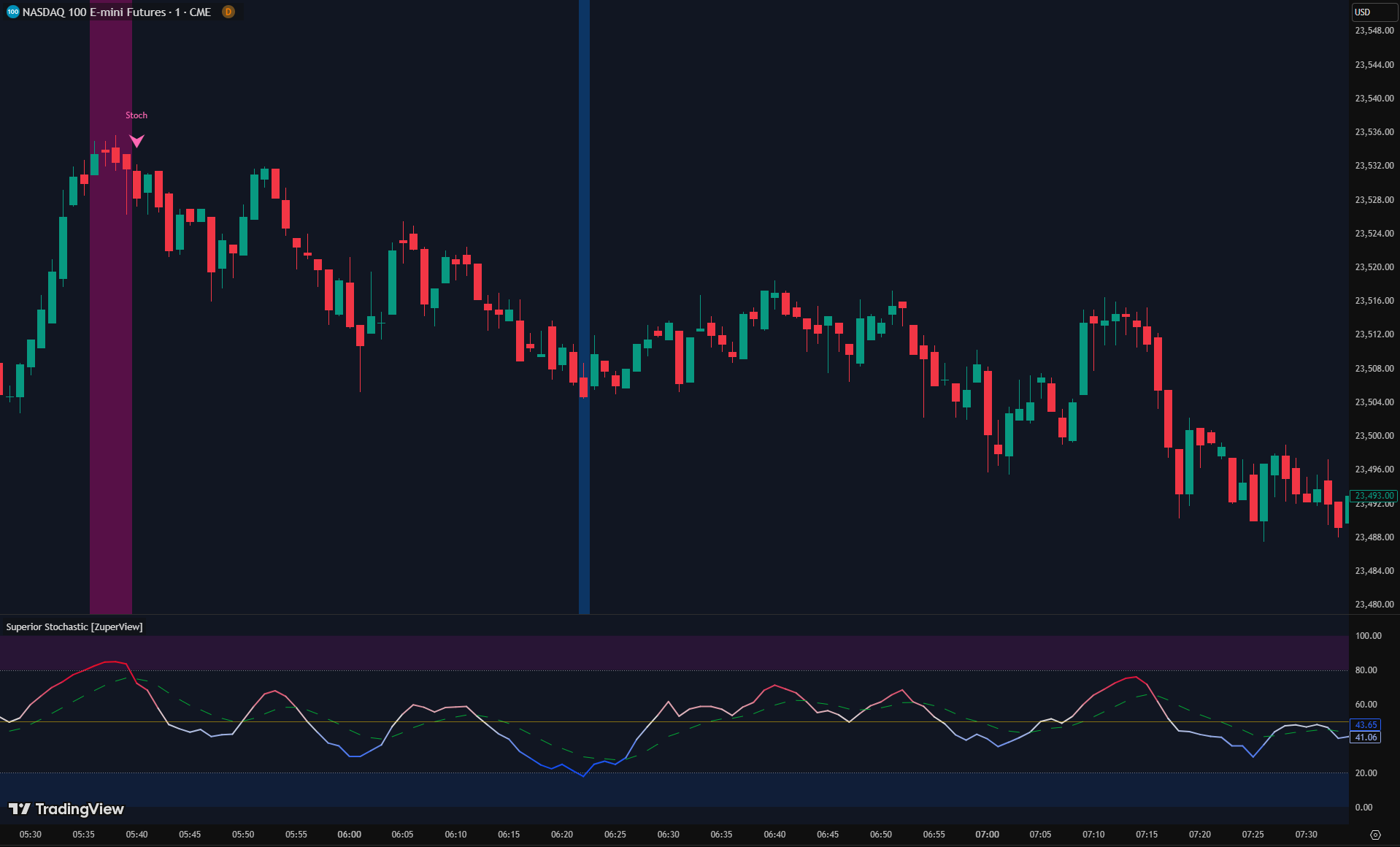This screenshot has height=847, width=1400.
Task: Select the Superior Stochastic [ZuperView] indicator label
Action: click(74, 627)
